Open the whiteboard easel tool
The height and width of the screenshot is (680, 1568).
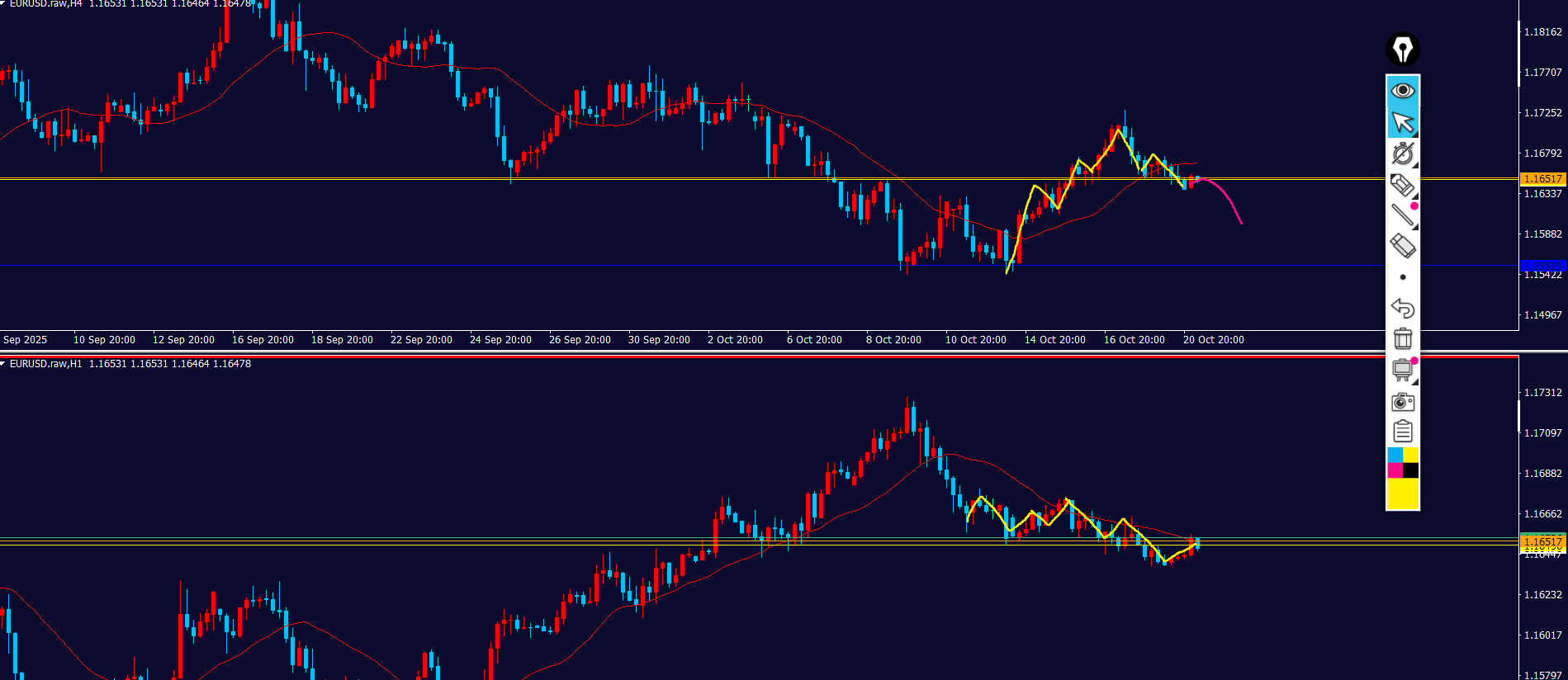tap(1402, 370)
